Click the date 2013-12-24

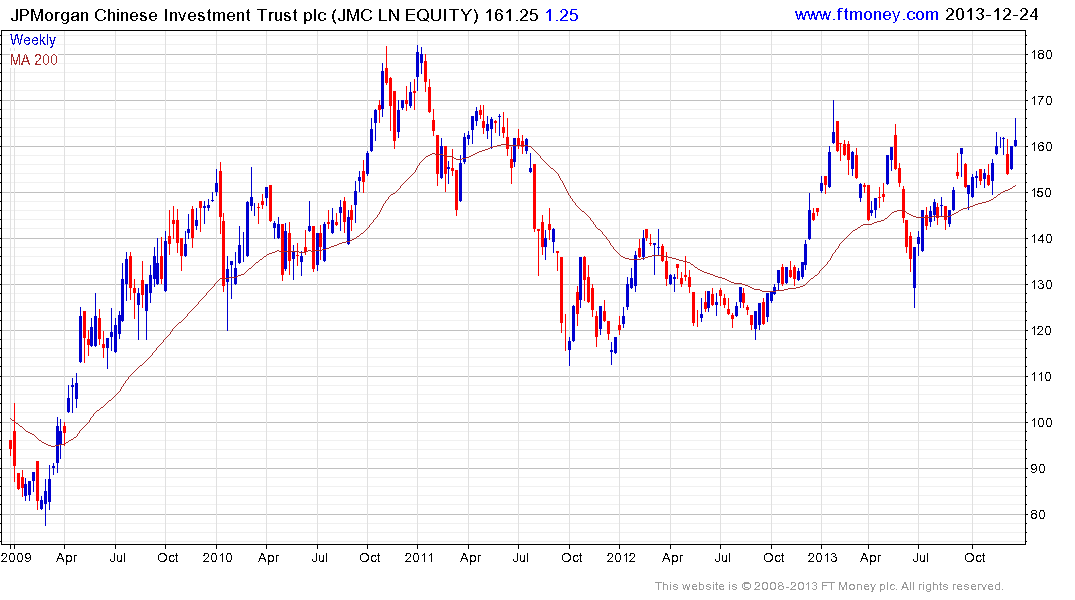coord(991,14)
